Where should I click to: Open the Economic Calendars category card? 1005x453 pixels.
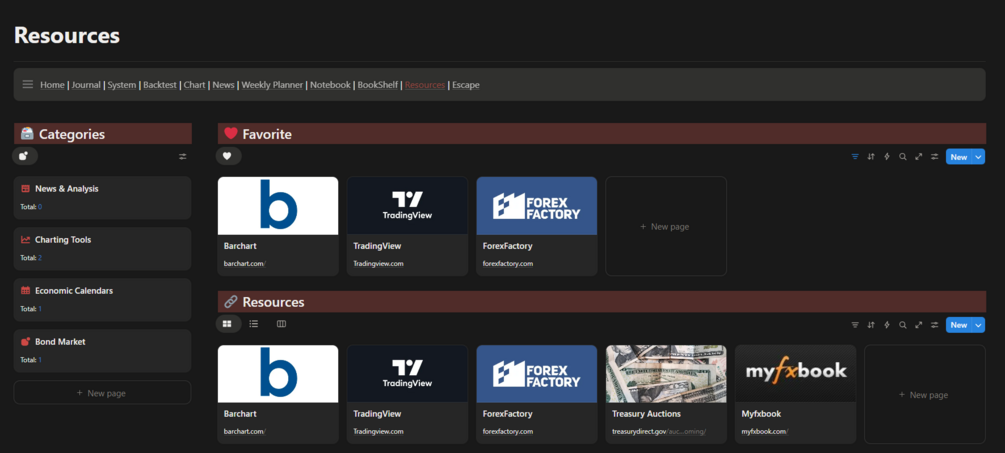[103, 299]
